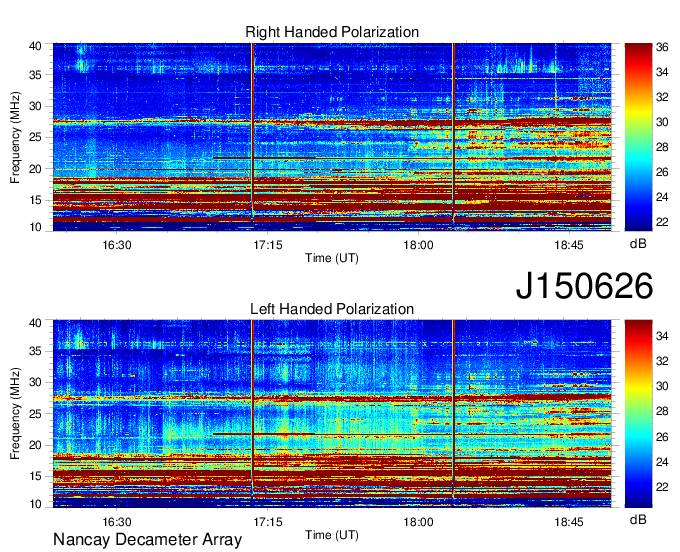Click the 16:30 time tick under left-handed plot
The image size is (680, 552).
(x=117, y=522)
